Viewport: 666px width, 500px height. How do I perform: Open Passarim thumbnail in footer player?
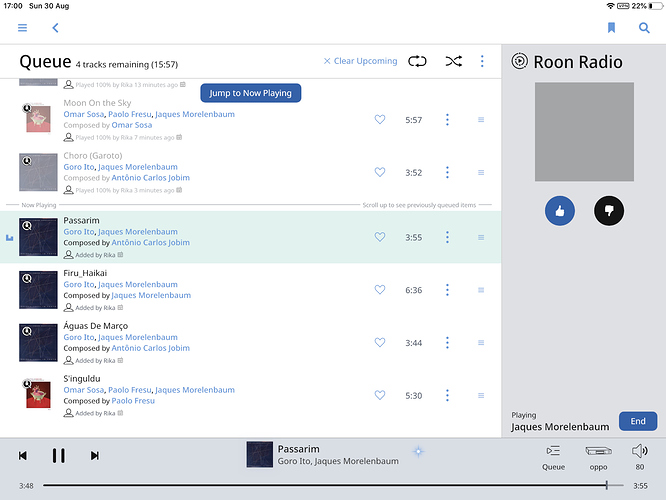[260, 455]
